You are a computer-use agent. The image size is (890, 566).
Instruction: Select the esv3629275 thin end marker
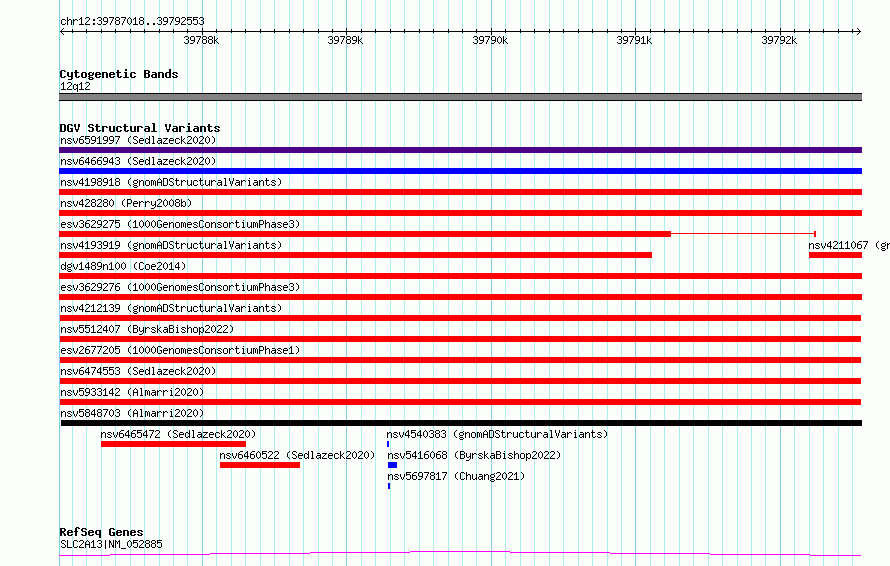(815, 234)
